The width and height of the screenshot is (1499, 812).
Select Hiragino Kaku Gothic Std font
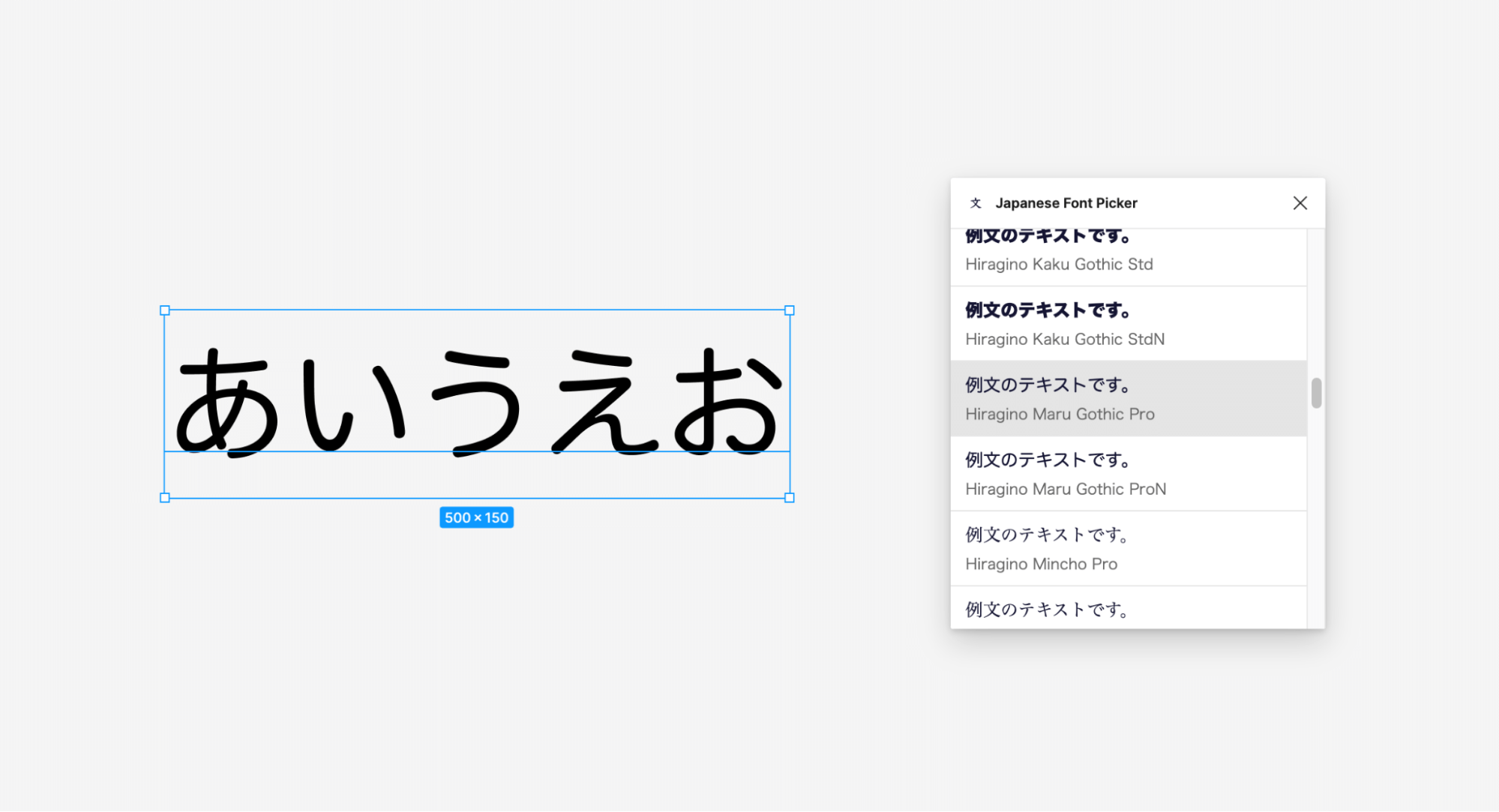click(1128, 257)
